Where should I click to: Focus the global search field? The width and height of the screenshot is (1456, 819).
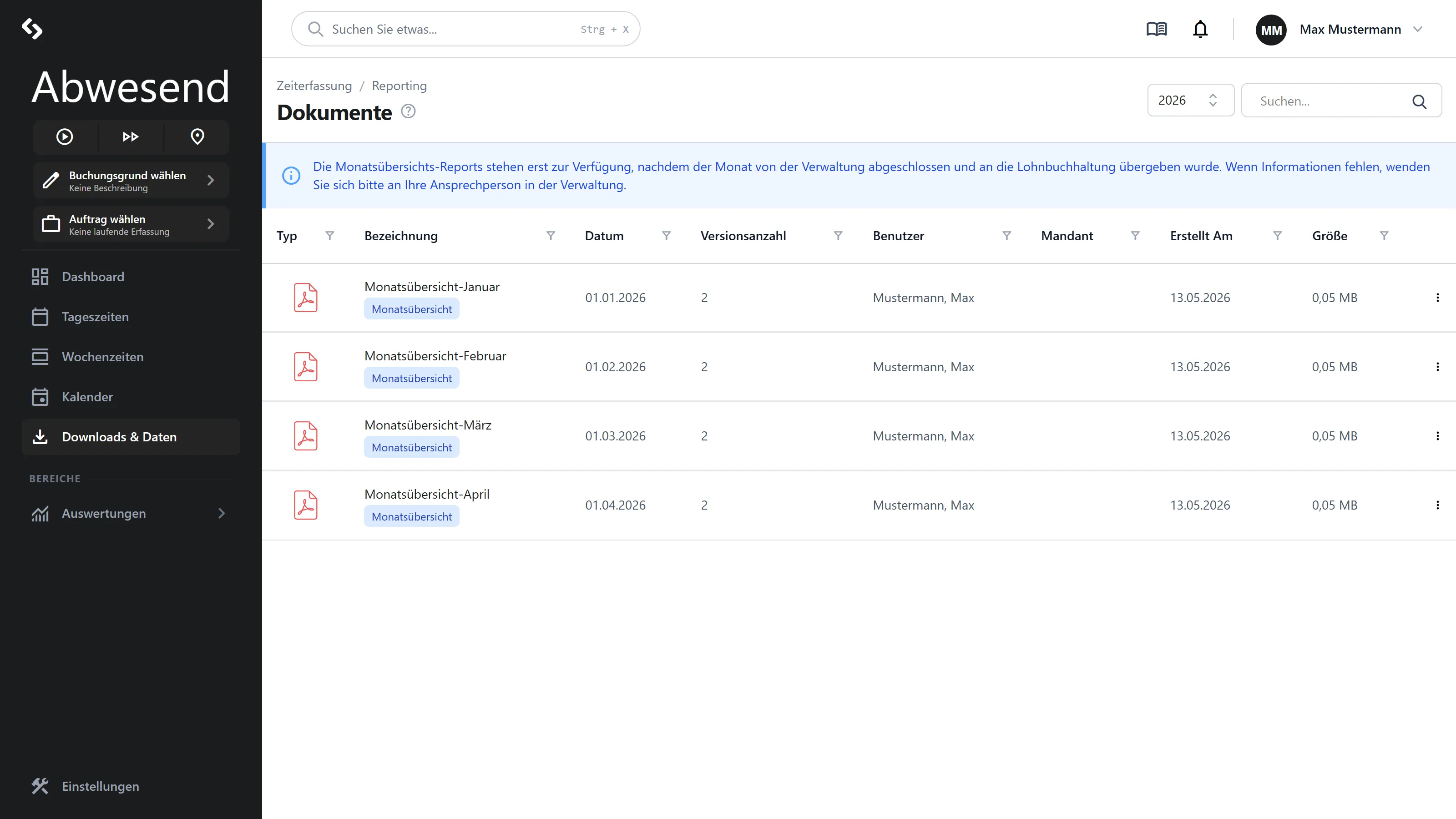pos(465,29)
